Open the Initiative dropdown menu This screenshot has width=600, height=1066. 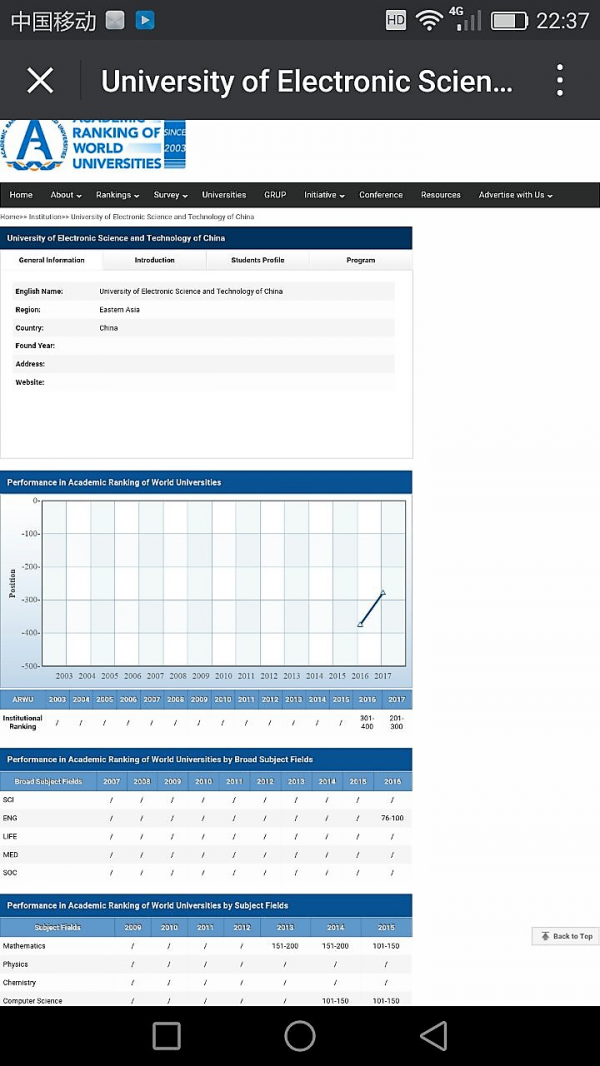pyautogui.click(x=324, y=195)
